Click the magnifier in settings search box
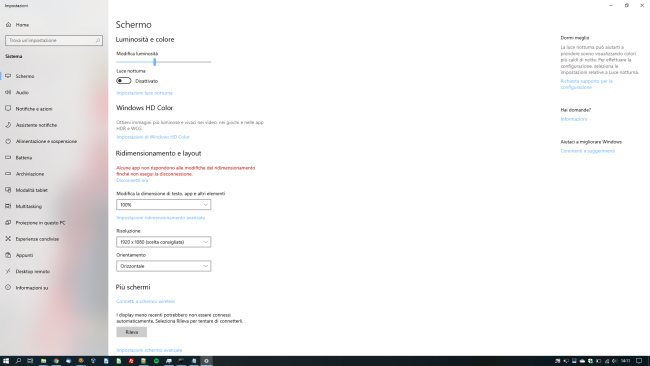Screen dimensions: 650x366 [x=98, y=40]
